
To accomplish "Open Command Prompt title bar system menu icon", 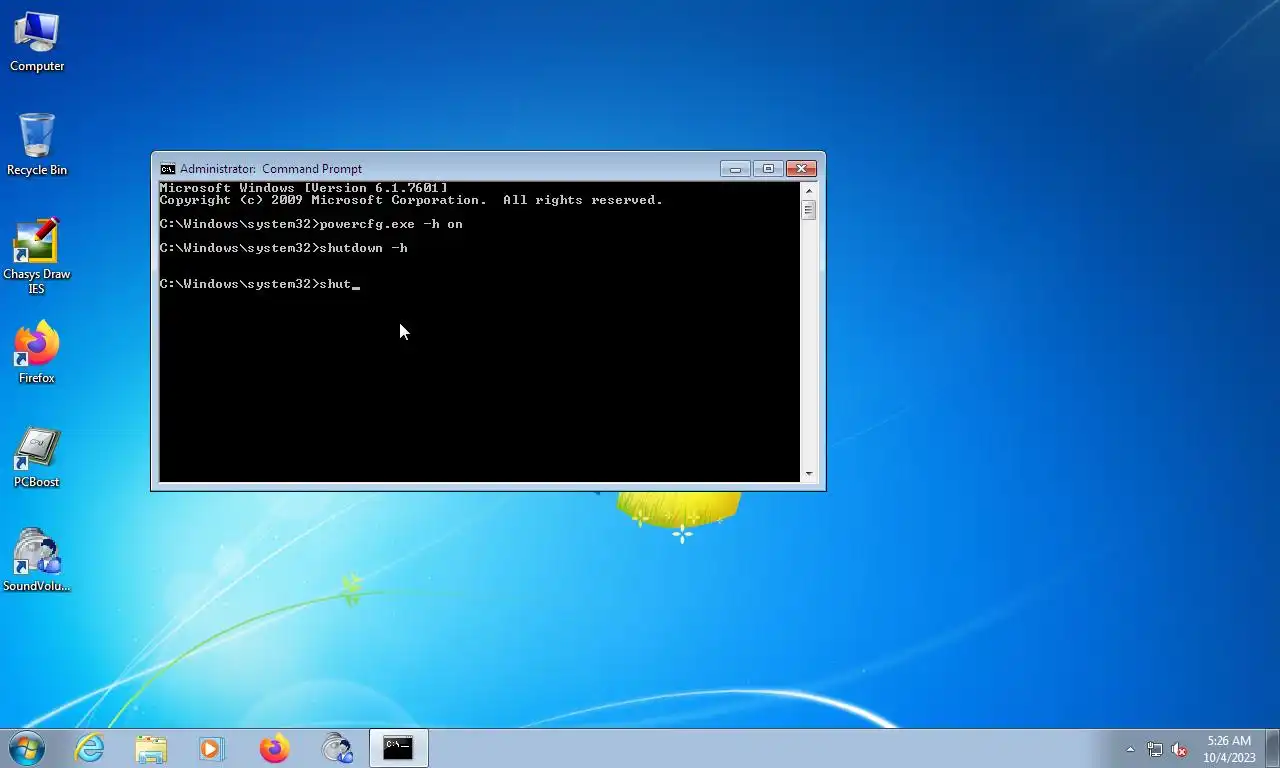I will click(x=168, y=169).
